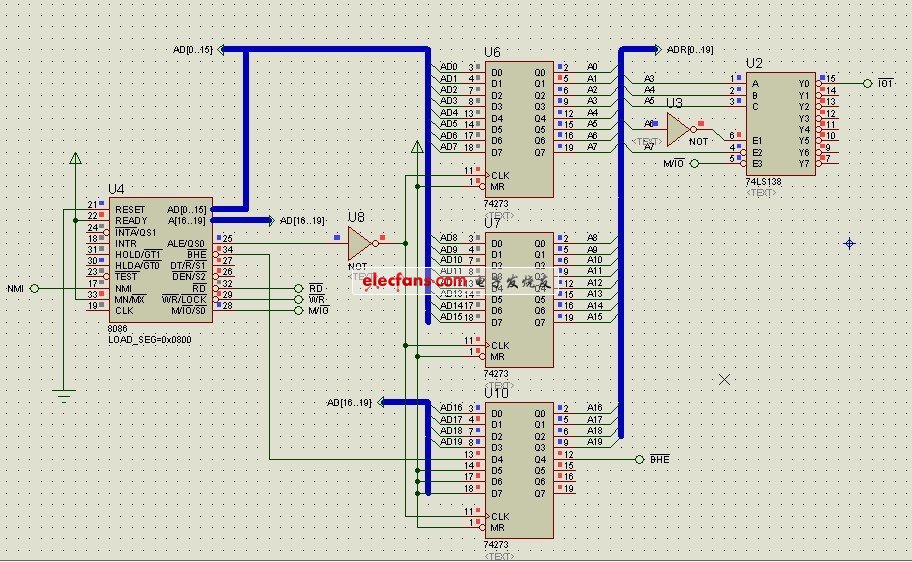Select the ADR[0..19] bus terminal label
Screen dimensions: 912x562
coord(688,49)
